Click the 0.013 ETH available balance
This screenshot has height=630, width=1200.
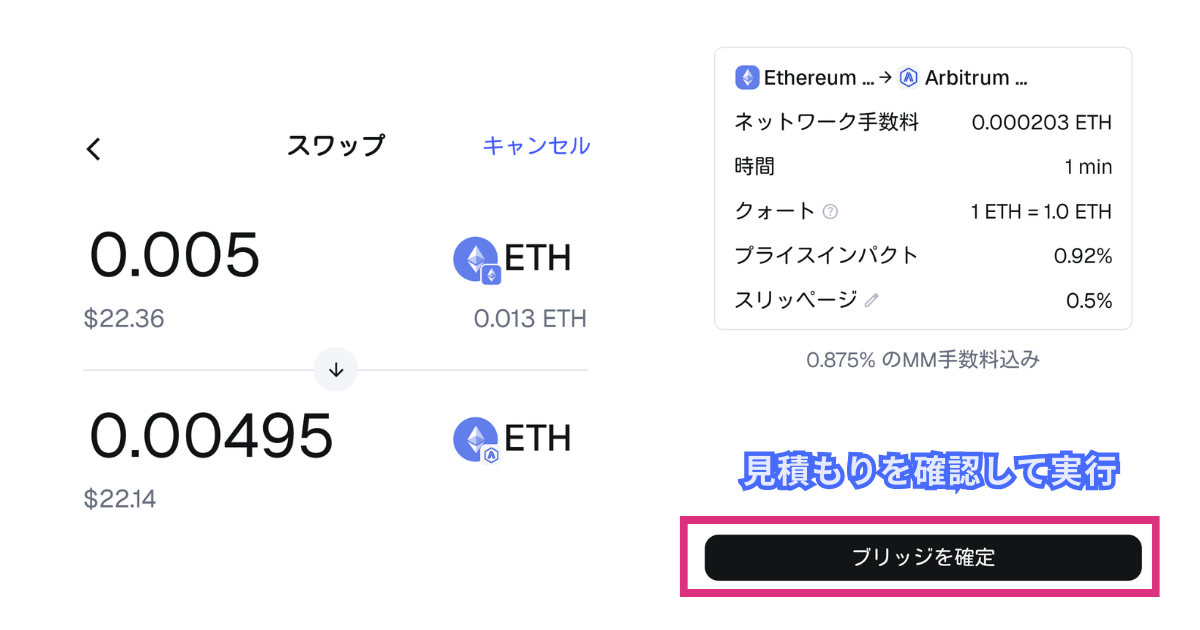coord(530,319)
